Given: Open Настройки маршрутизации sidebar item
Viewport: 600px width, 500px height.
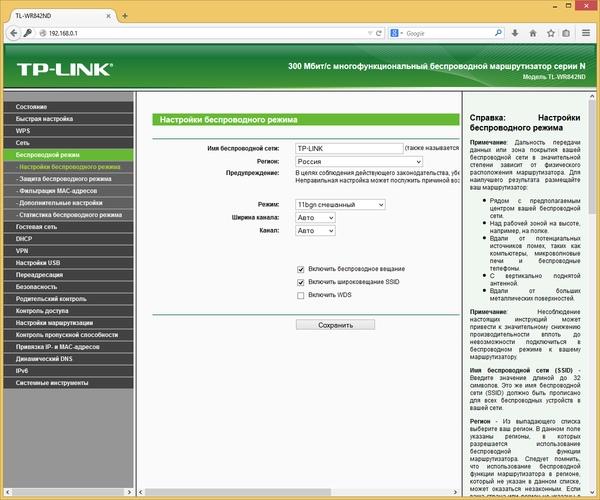Looking at the screenshot, I should (69, 323).
